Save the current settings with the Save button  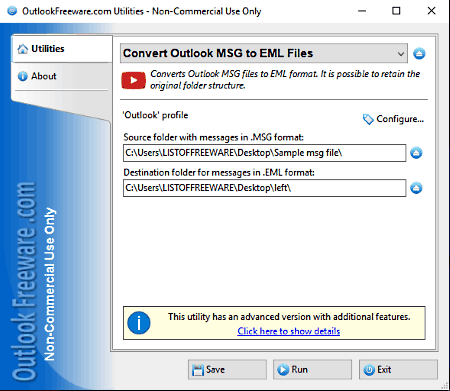click(x=227, y=369)
